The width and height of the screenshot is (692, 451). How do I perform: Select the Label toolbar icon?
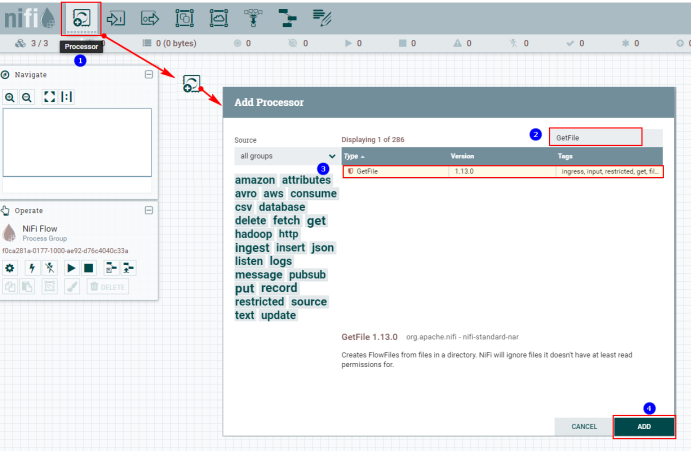pos(322,18)
